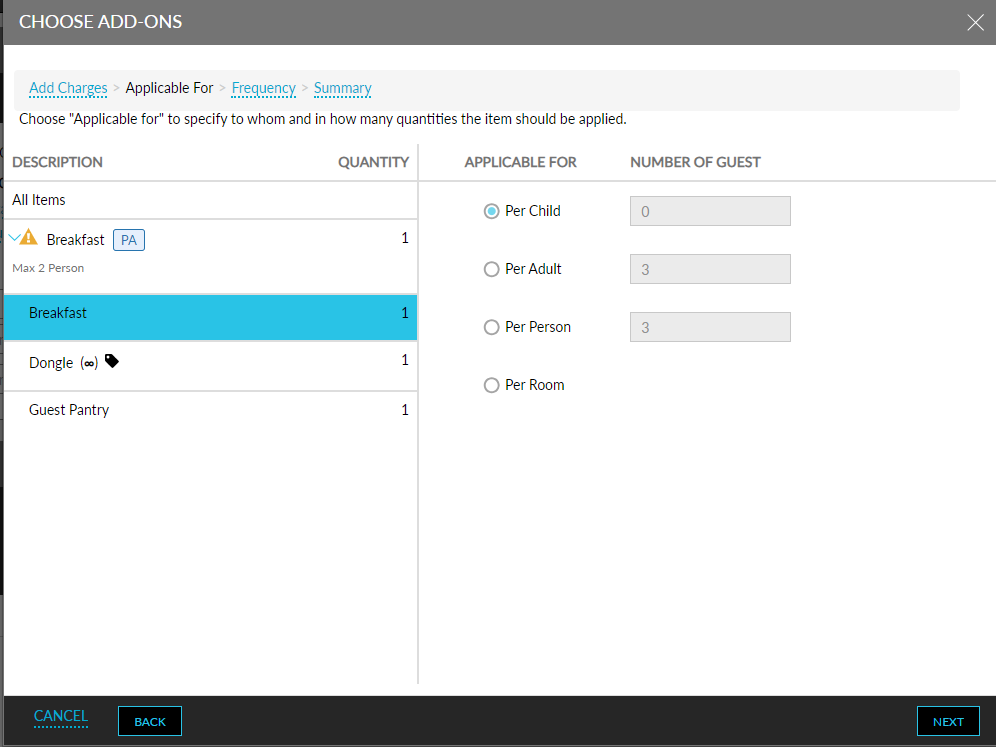996x747 pixels.
Task: Click the Per Child guest number field
Action: tap(710, 211)
